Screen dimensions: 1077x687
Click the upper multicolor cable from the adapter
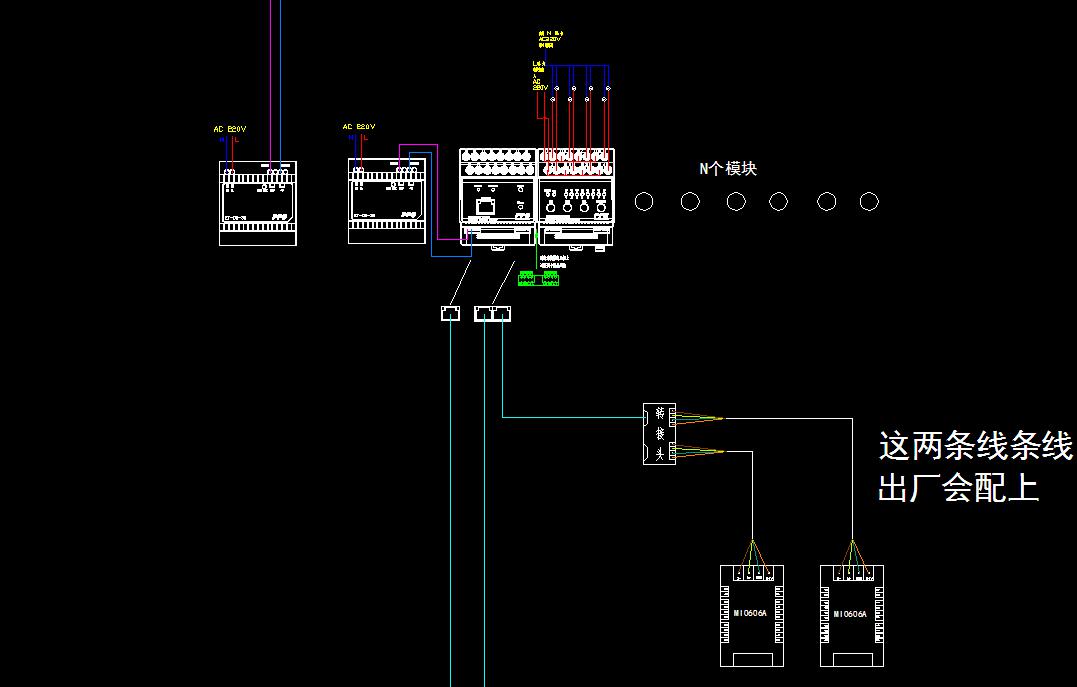tap(700, 416)
